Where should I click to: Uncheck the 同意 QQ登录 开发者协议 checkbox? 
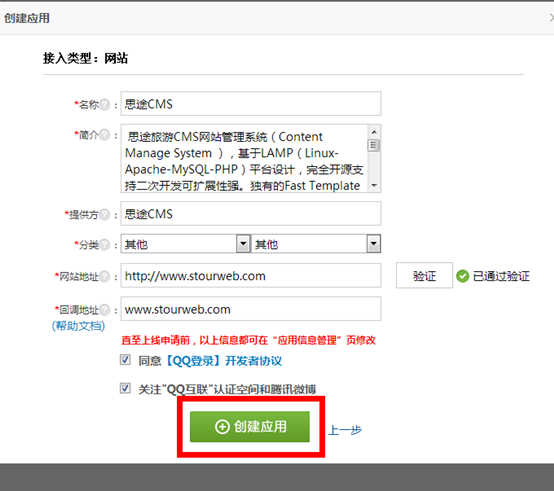pos(125,360)
